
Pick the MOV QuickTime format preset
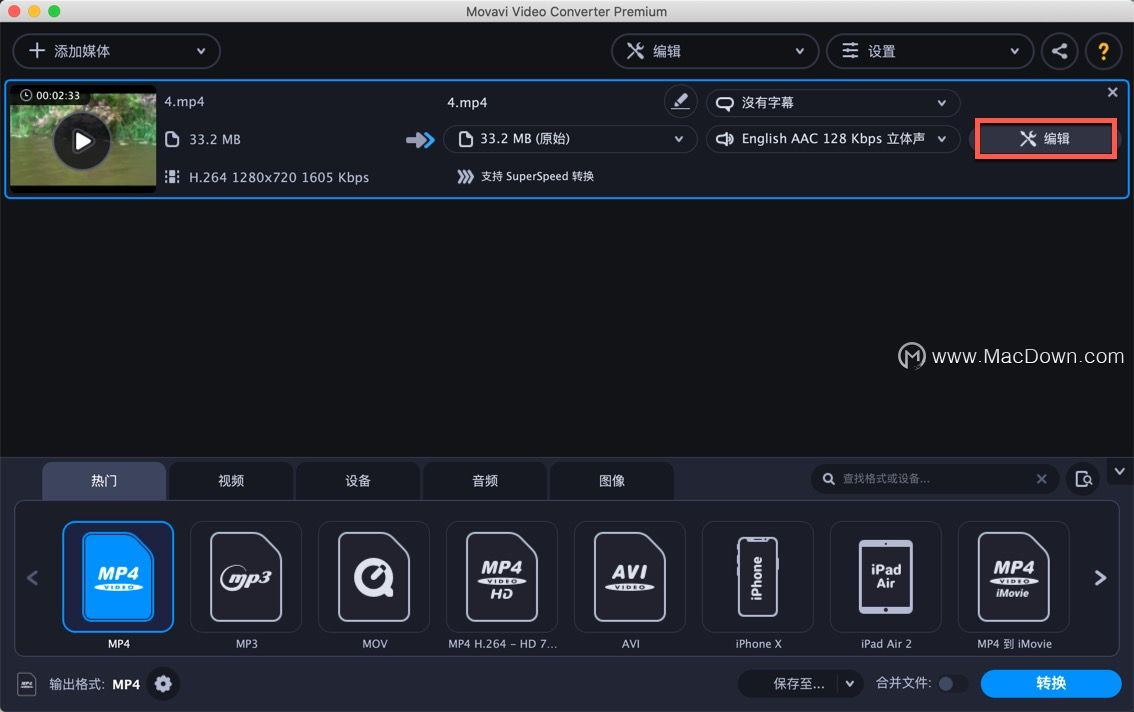pyautogui.click(x=374, y=577)
